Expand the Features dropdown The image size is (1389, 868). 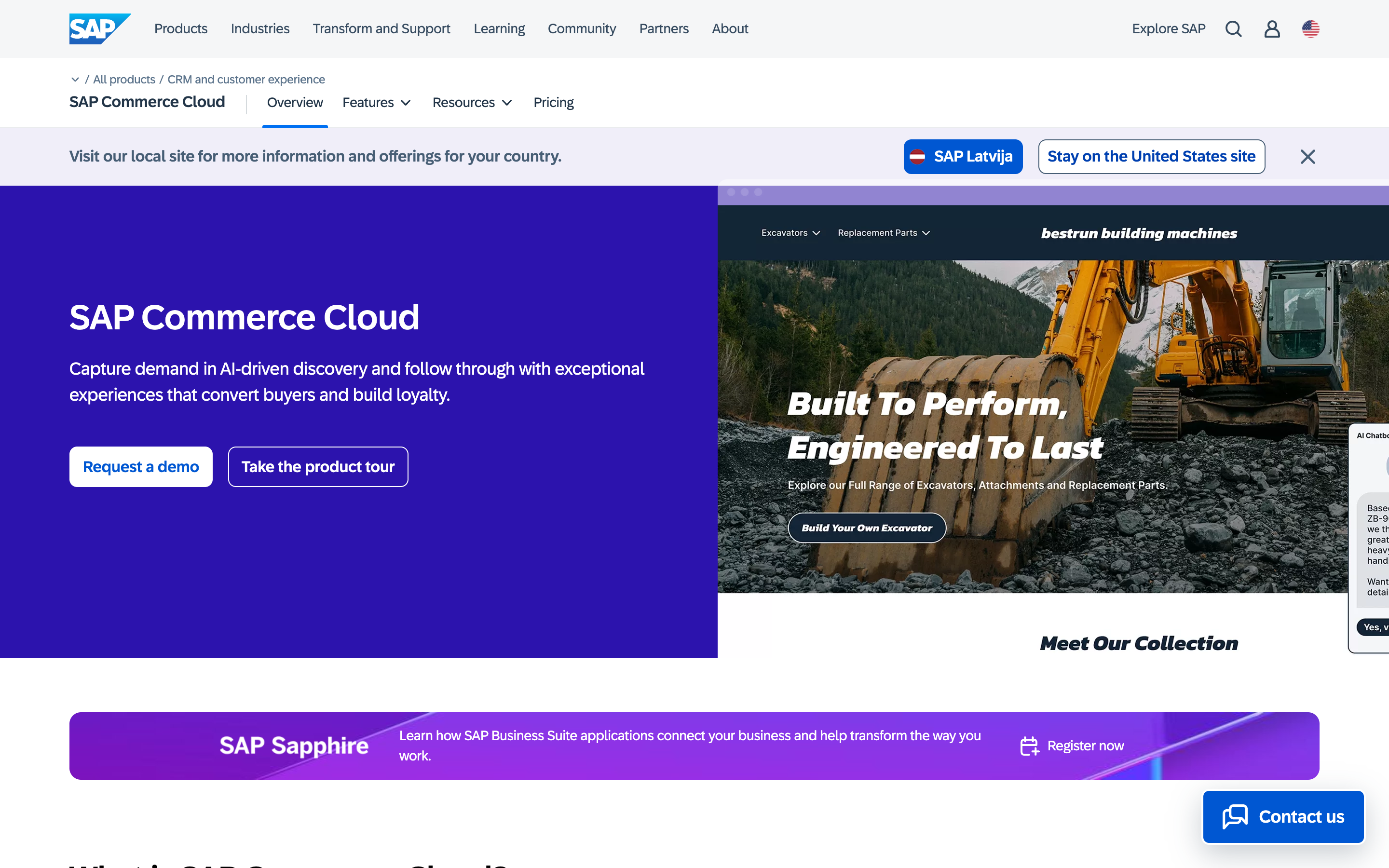pyautogui.click(x=377, y=103)
